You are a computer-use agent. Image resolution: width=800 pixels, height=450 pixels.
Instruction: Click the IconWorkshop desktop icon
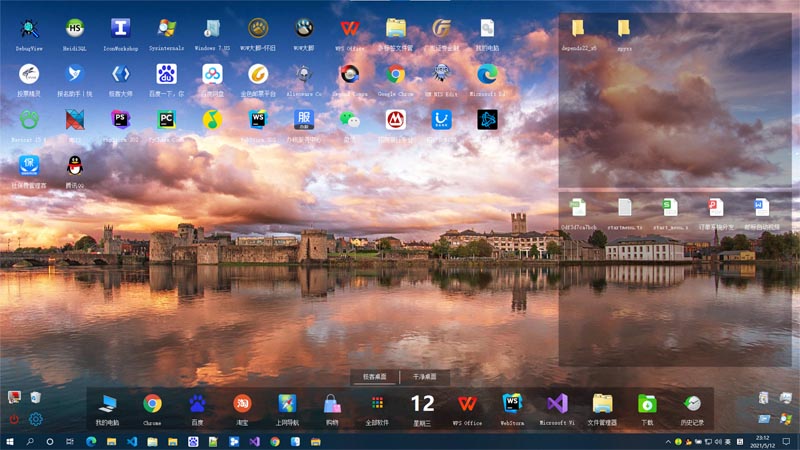(x=121, y=29)
